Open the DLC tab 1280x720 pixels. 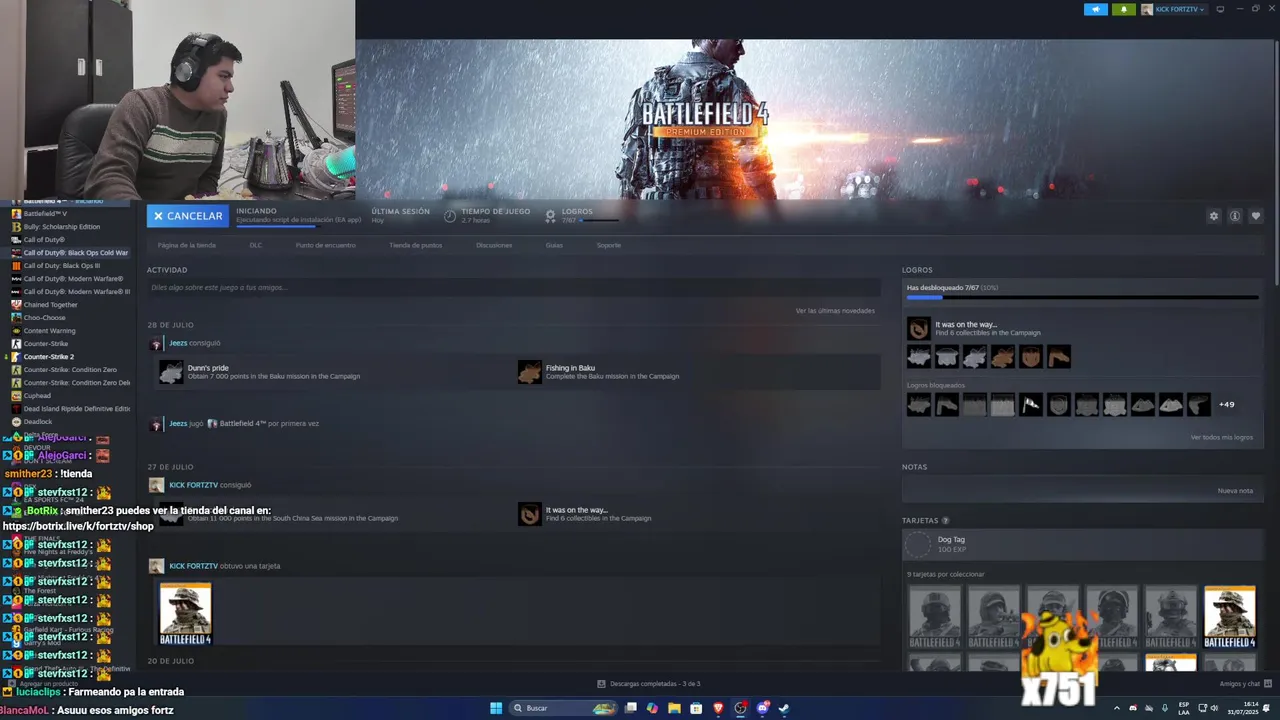(x=256, y=245)
